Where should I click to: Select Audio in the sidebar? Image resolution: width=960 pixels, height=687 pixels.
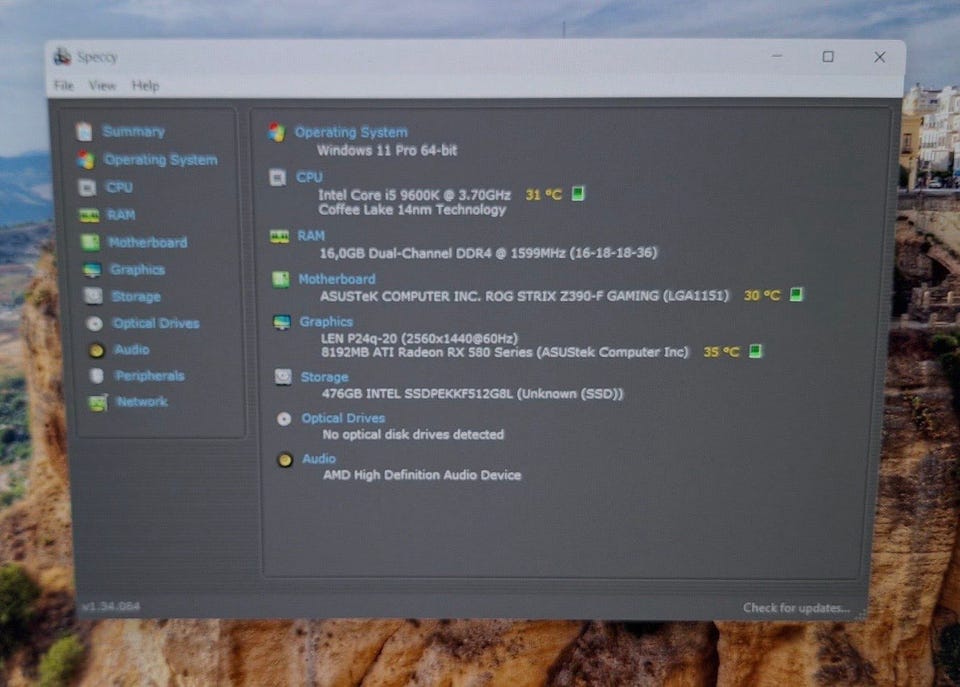tap(132, 350)
